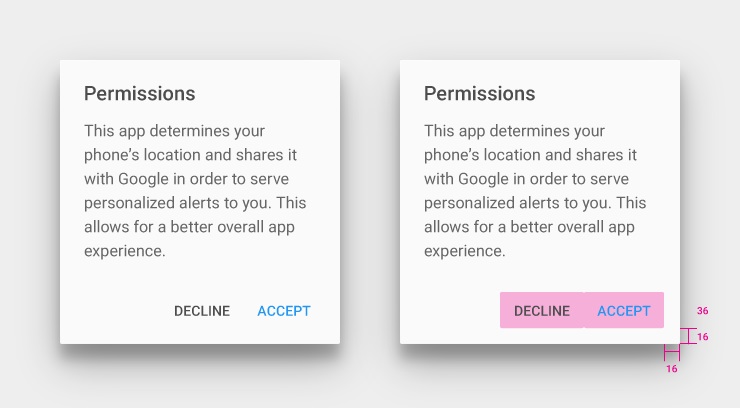Screen dimensions: 740x408
Task: Click the 16 label beside vertical spacing marker
Action: [x=702, y=337]
